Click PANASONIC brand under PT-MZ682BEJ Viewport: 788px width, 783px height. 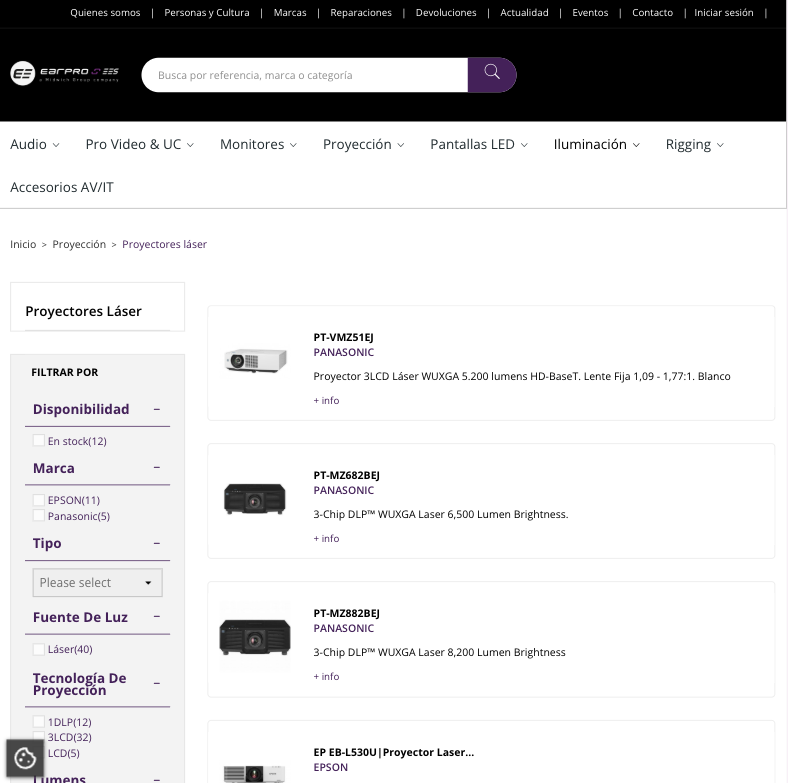(344, 490)
